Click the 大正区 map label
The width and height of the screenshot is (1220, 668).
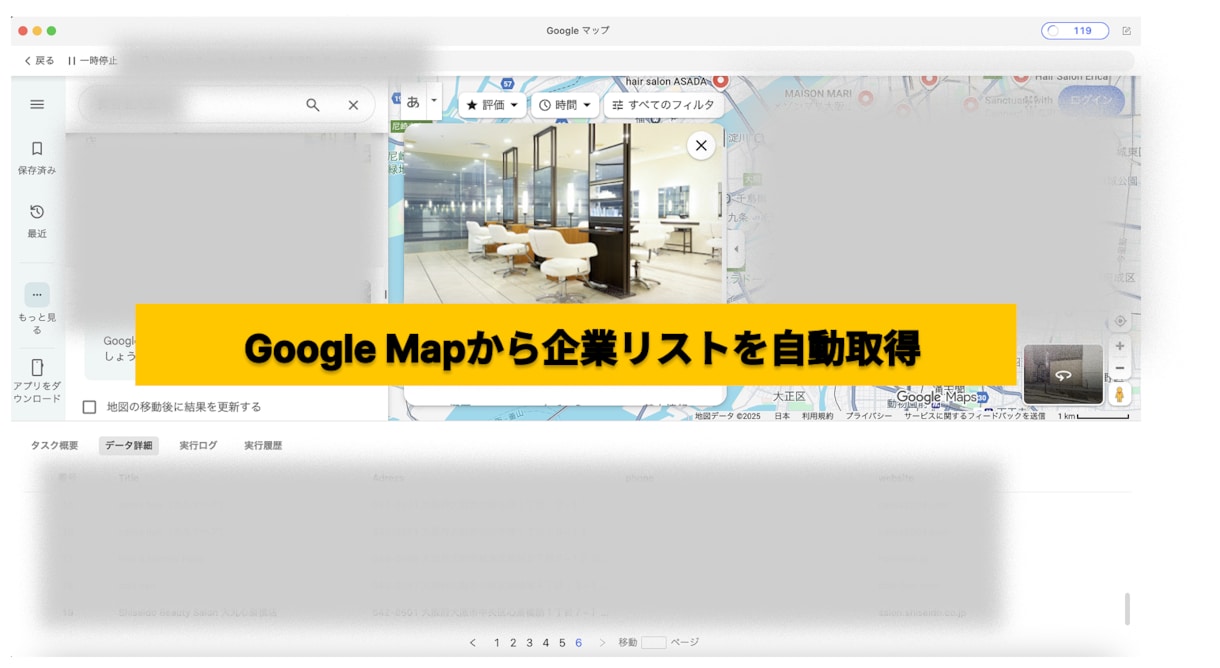coord(789,397)
